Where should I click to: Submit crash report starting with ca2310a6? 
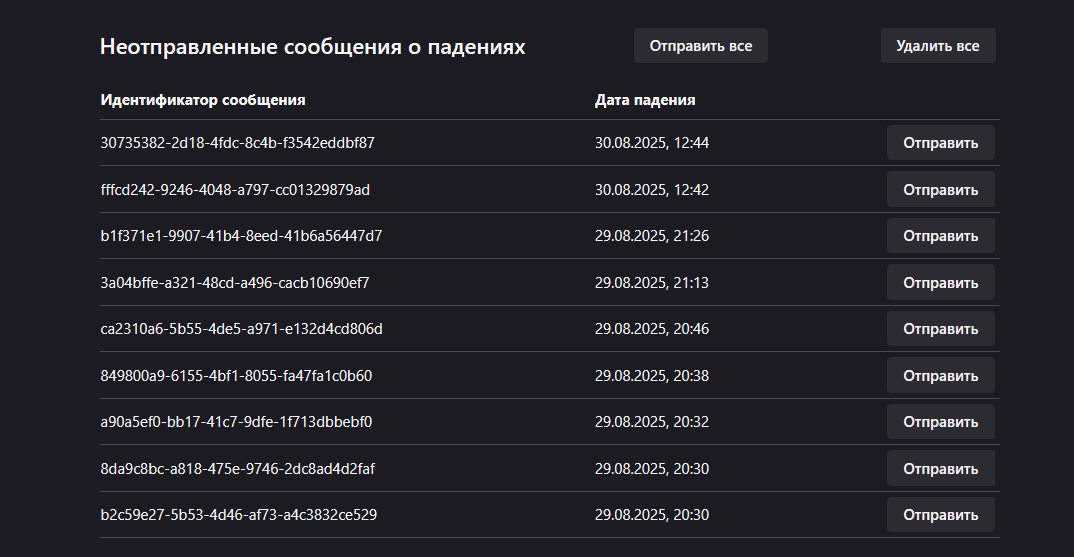[940, 329]
